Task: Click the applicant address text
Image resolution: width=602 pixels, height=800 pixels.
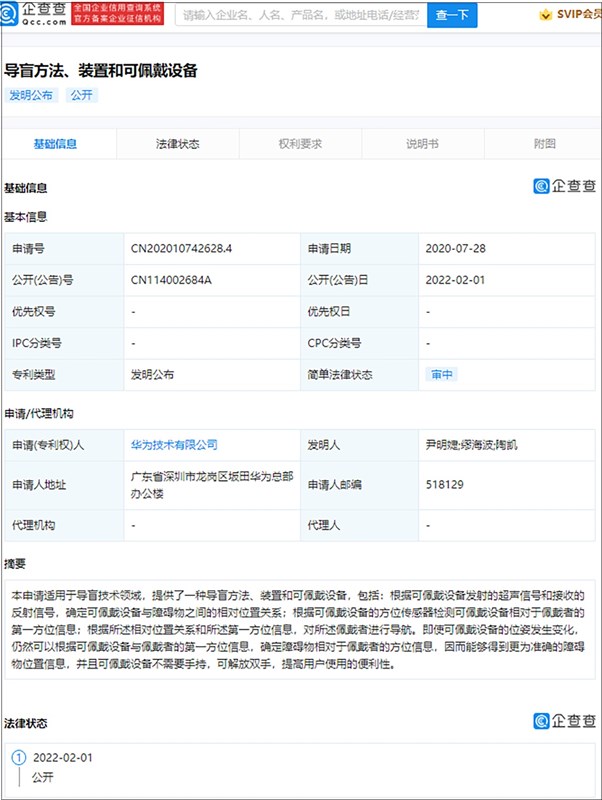Action: click(x=212, y=485)
